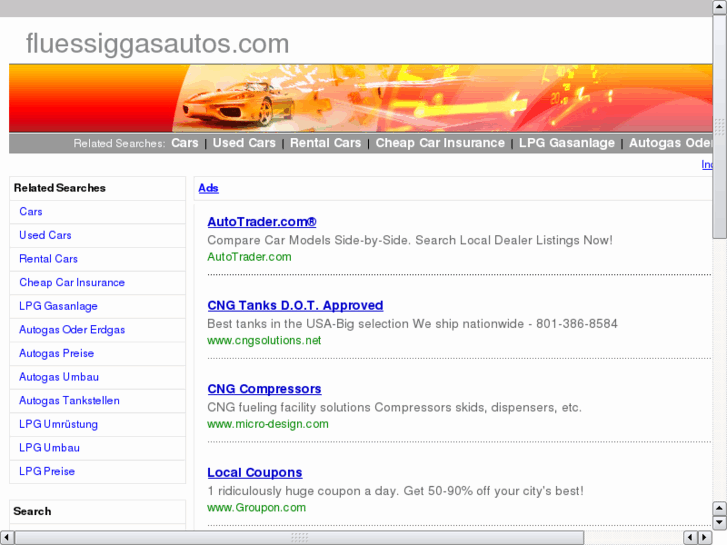Click the horizontal scrollbar thumb

pos(300,538)
